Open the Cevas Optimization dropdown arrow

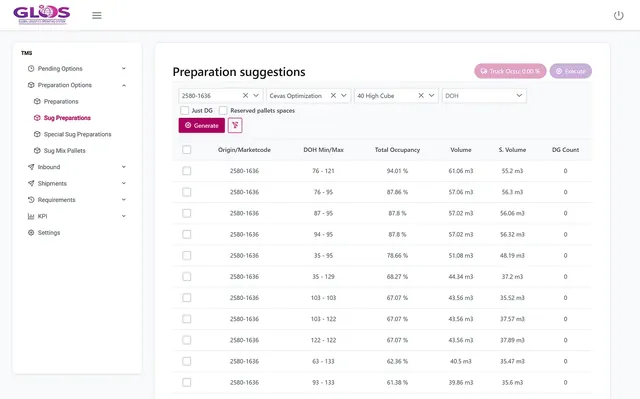tap(344, 95)
